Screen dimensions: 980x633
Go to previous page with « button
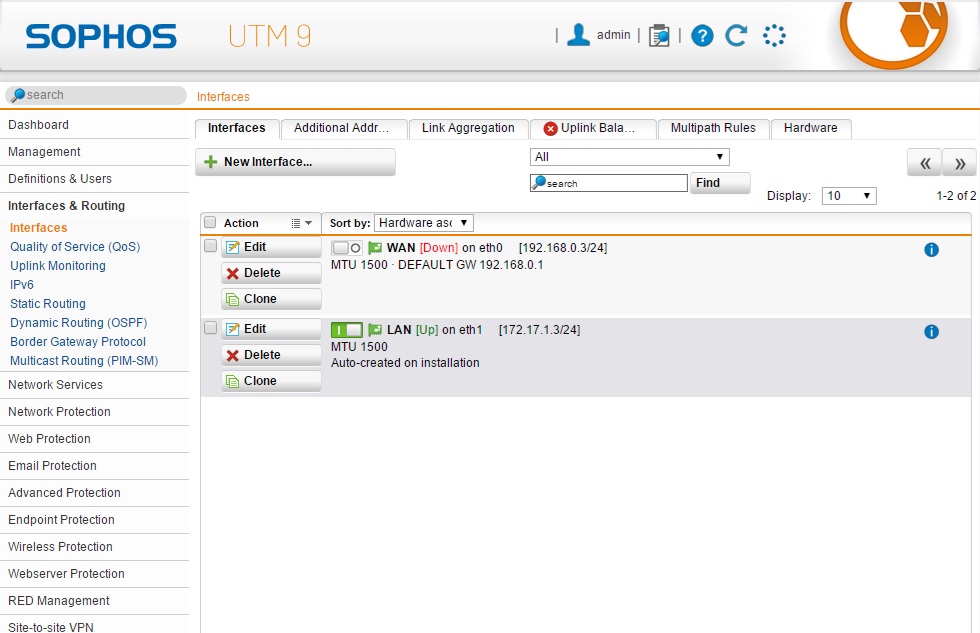click(925, 164)
